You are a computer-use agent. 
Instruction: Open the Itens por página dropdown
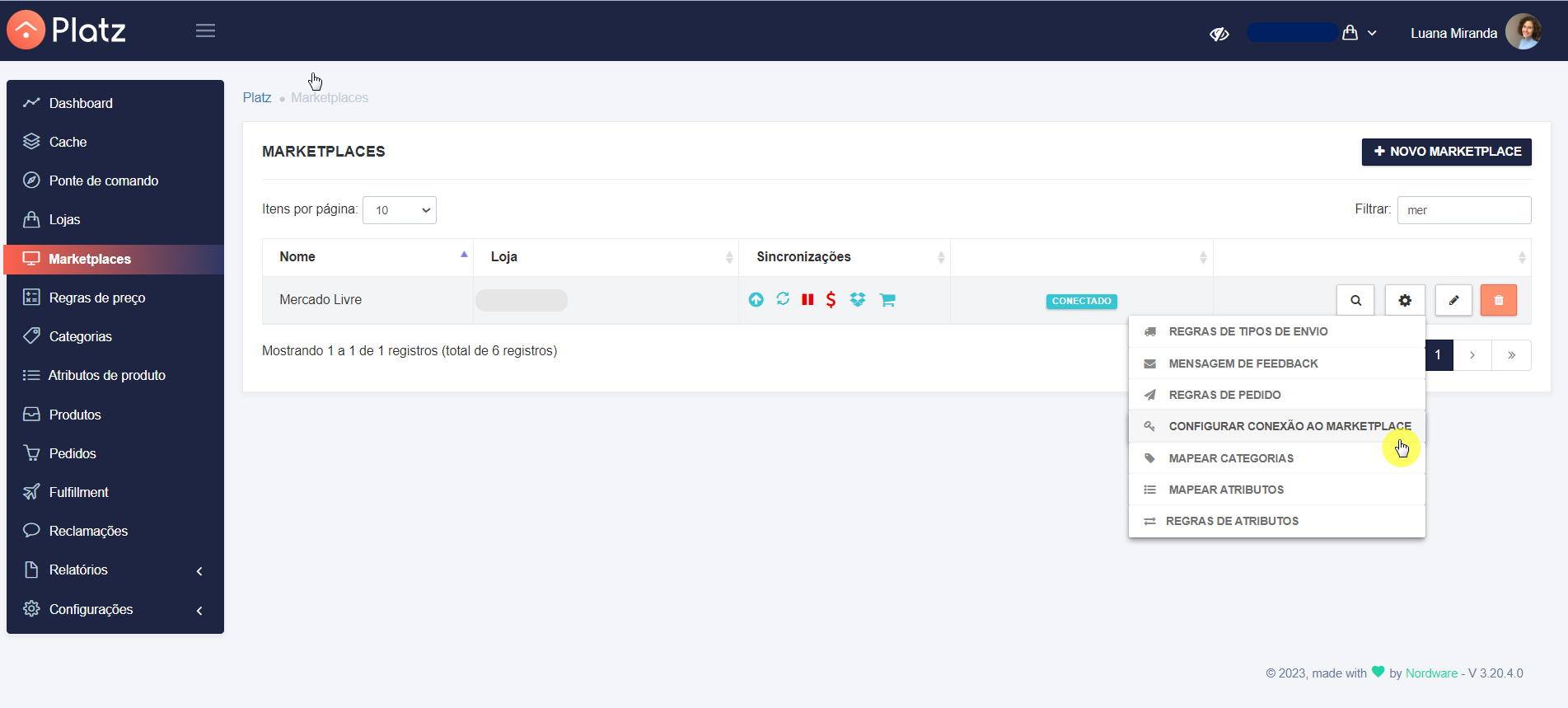tap(400, 210)
